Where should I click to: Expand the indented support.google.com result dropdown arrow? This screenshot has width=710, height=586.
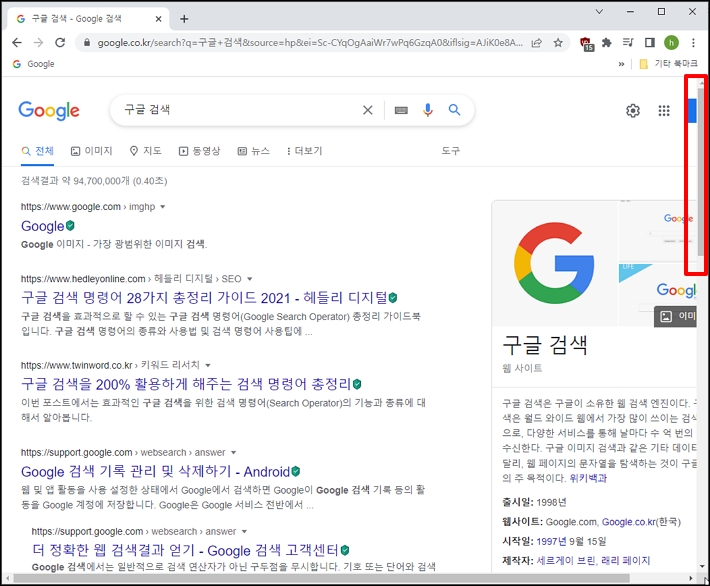[245, 531]
